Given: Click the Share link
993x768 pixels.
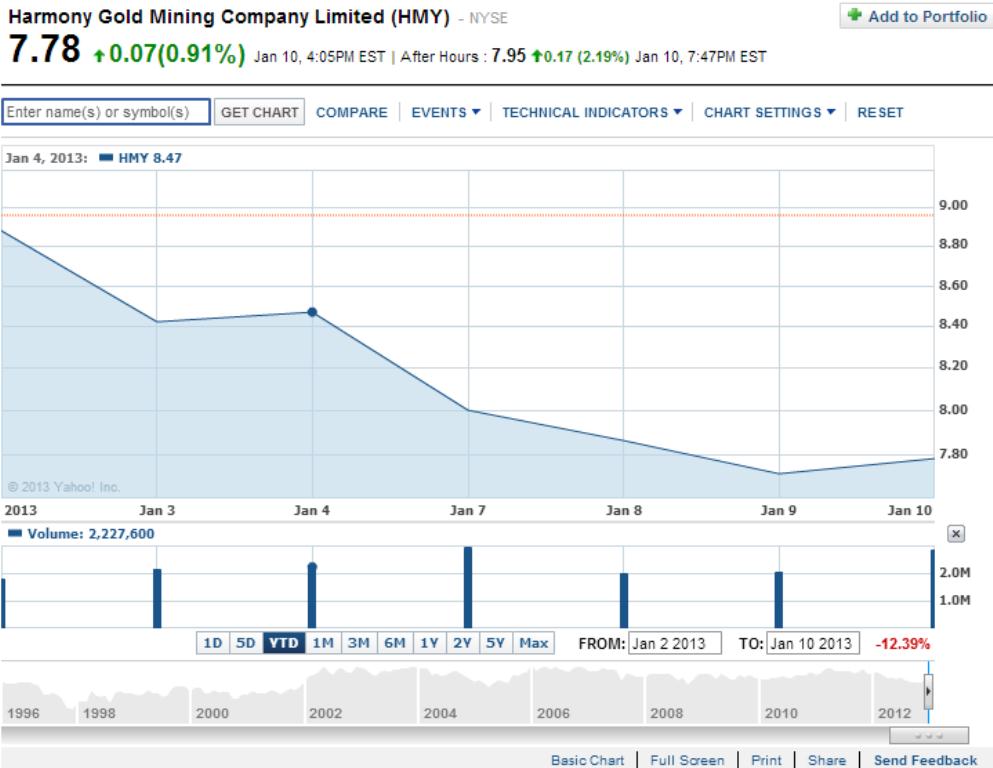Looking at the screenshot, I should click(826, 760).
